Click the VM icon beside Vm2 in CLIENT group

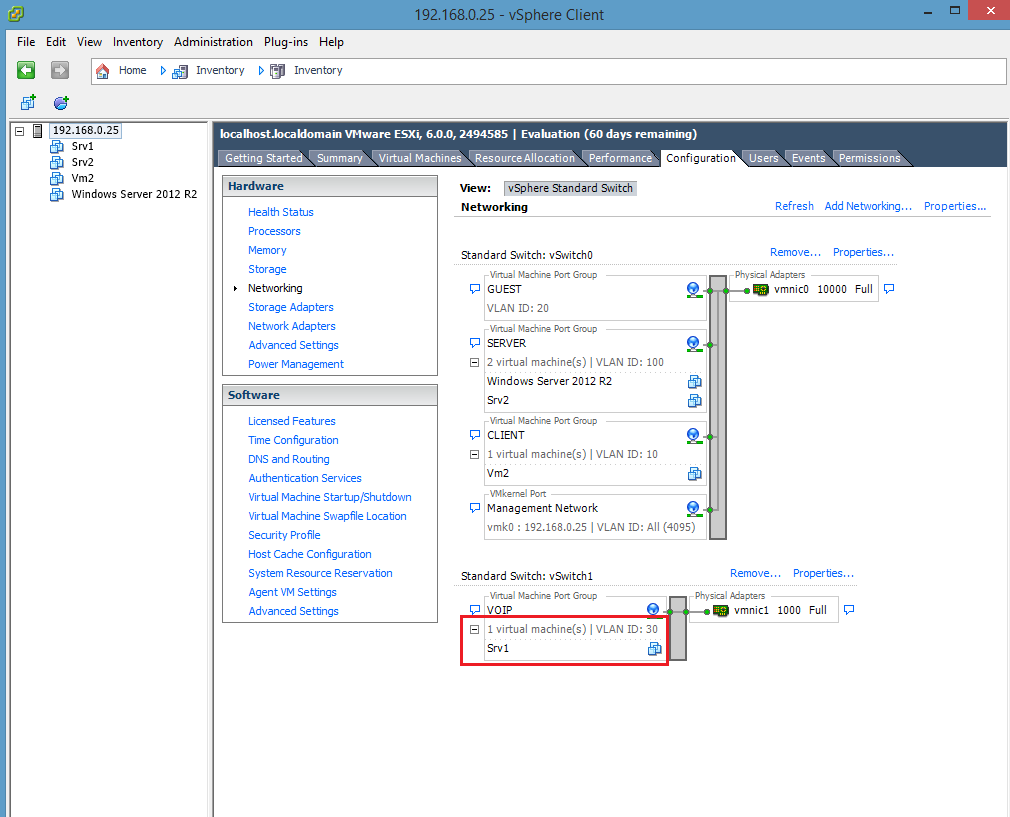pos(694,474)
